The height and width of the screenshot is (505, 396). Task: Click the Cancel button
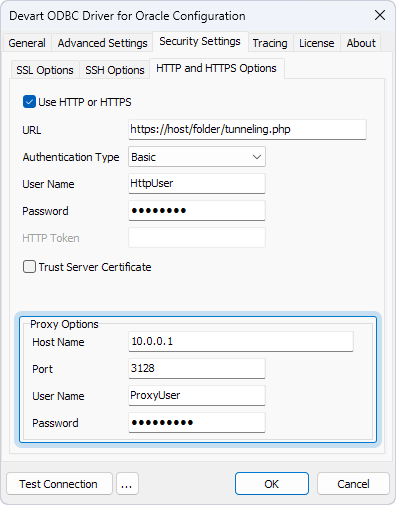pos(353,484)
